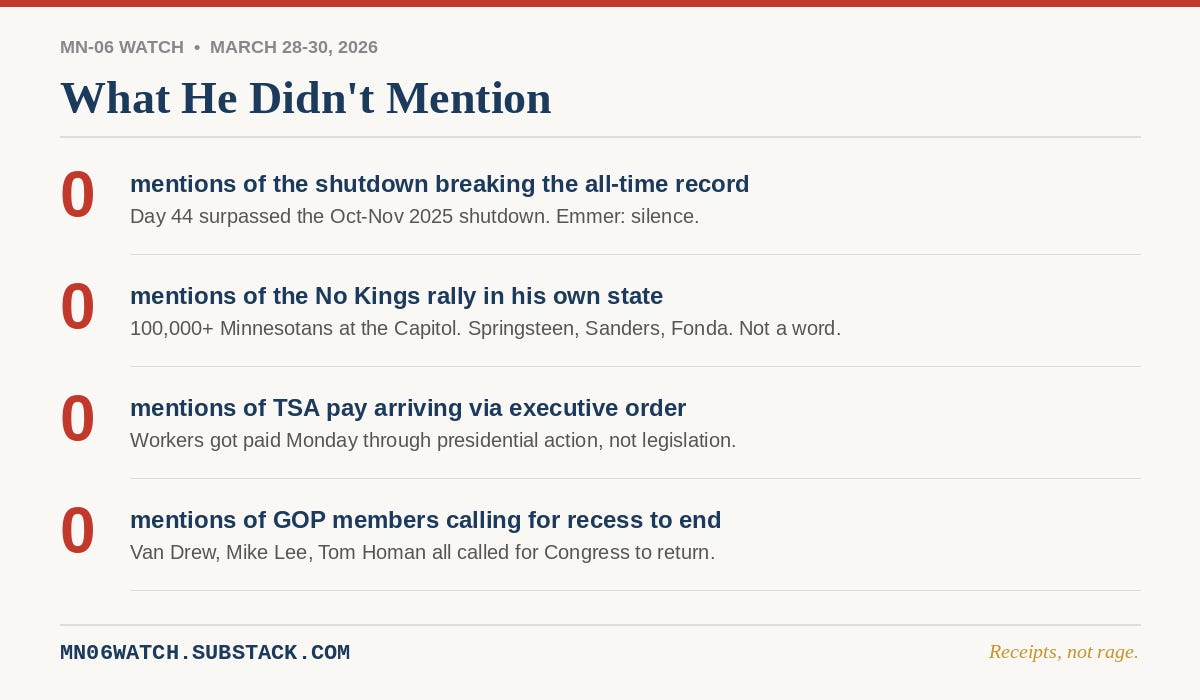Click the bullet dot between header labels
The width and height of the screenshot is (1200, 700).
[197, 47]
